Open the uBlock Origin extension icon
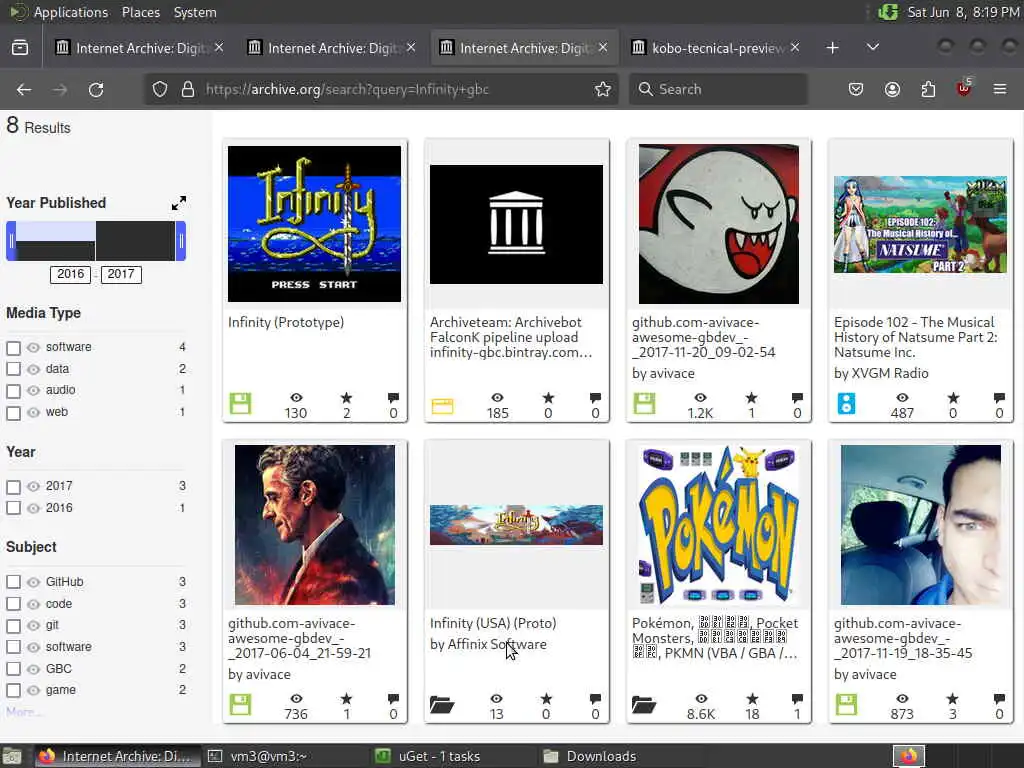 coord(964,88)
